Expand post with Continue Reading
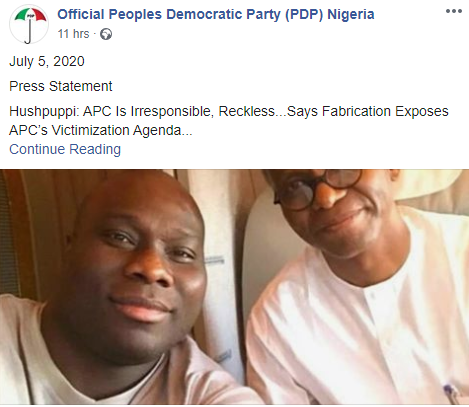Screen dimensions: 469x407 coord(65,149)
